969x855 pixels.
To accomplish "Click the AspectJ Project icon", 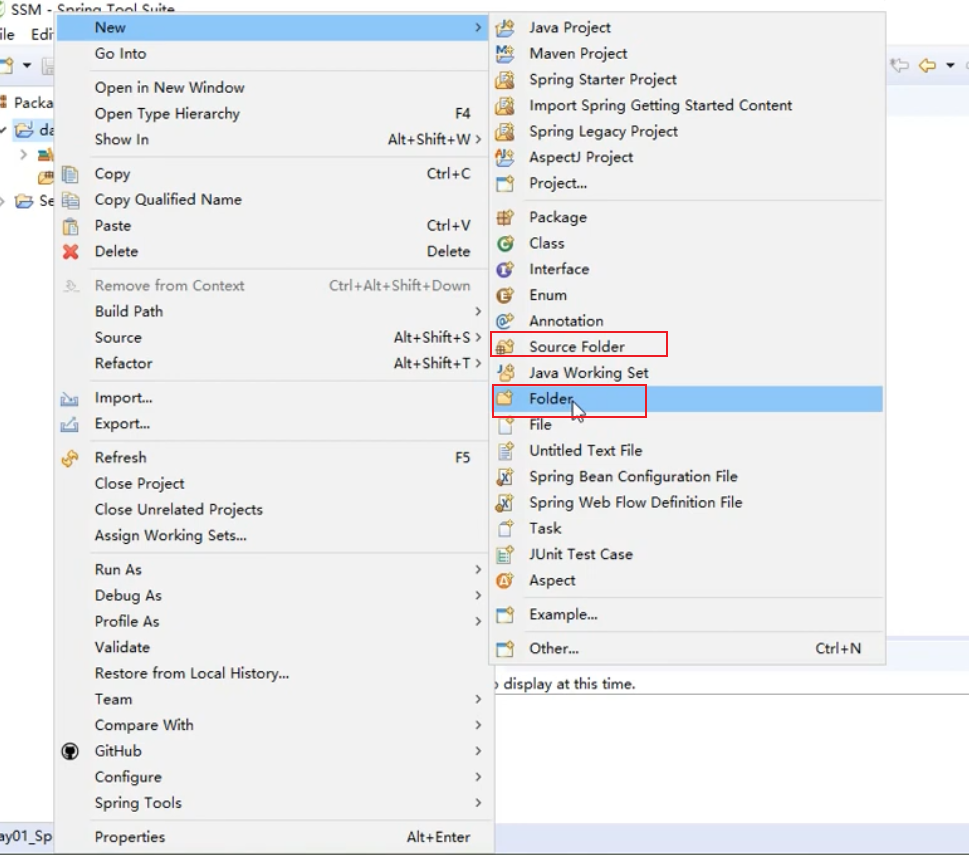I will [505, 158].
